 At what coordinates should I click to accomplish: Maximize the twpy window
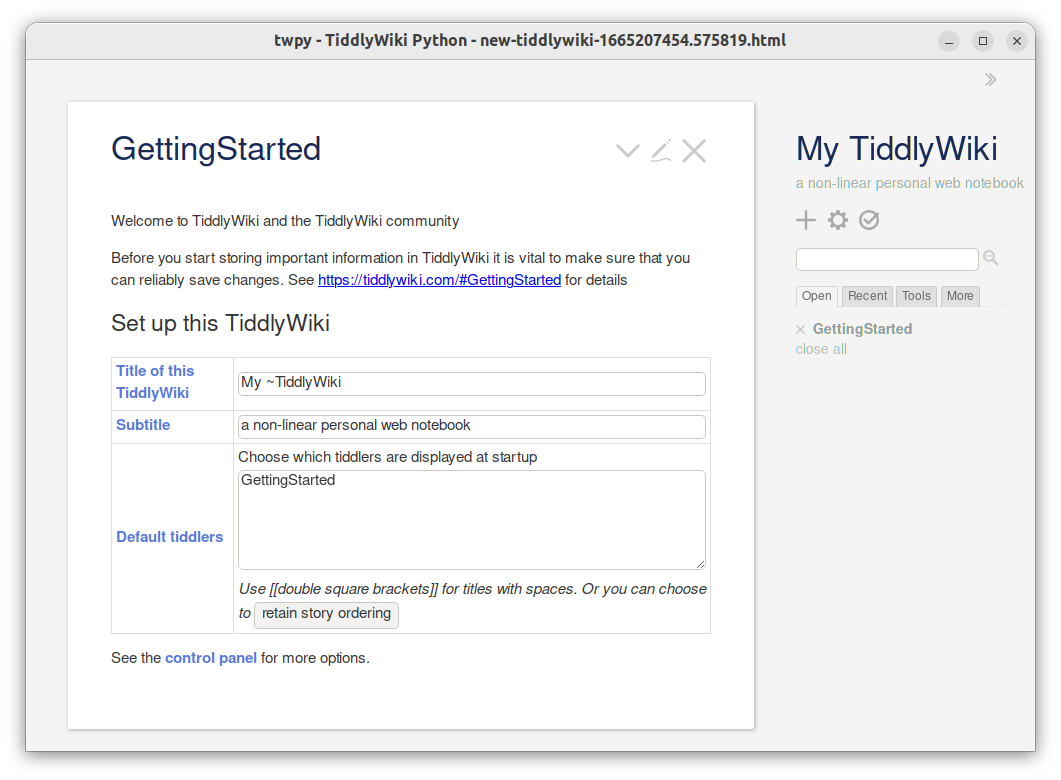983,41
